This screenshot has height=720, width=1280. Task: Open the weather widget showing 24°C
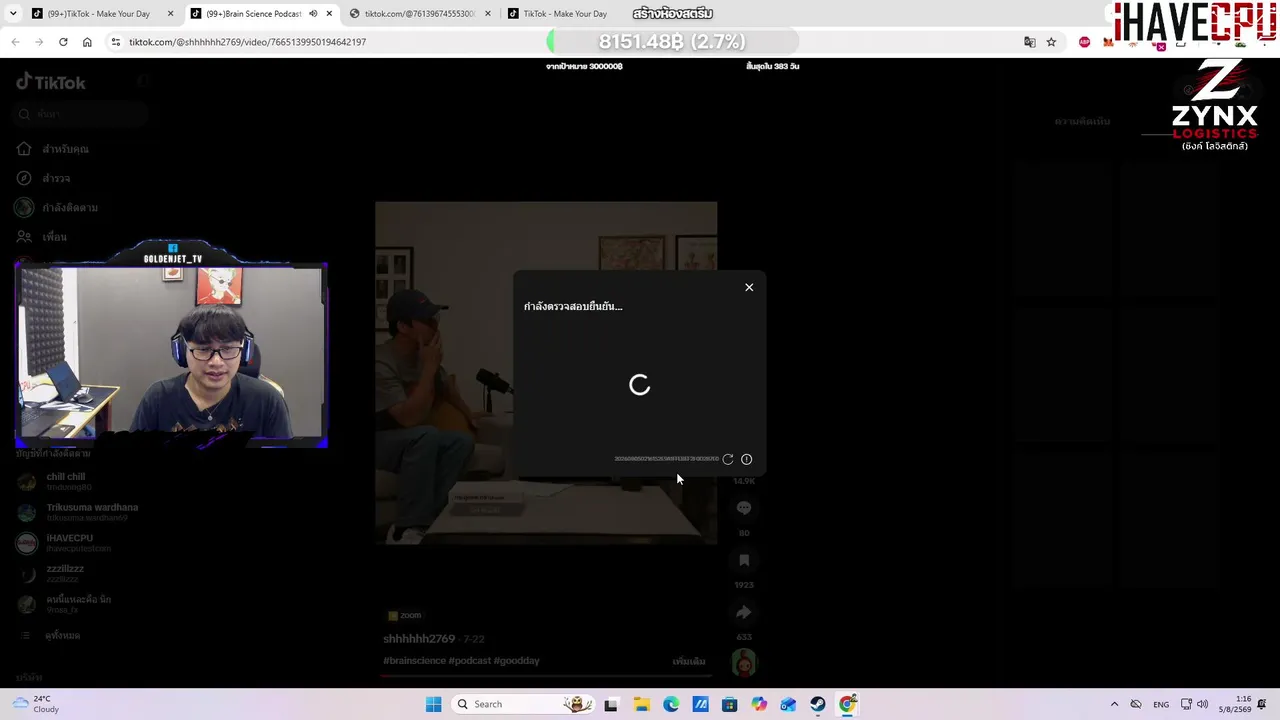coord(35,704)
